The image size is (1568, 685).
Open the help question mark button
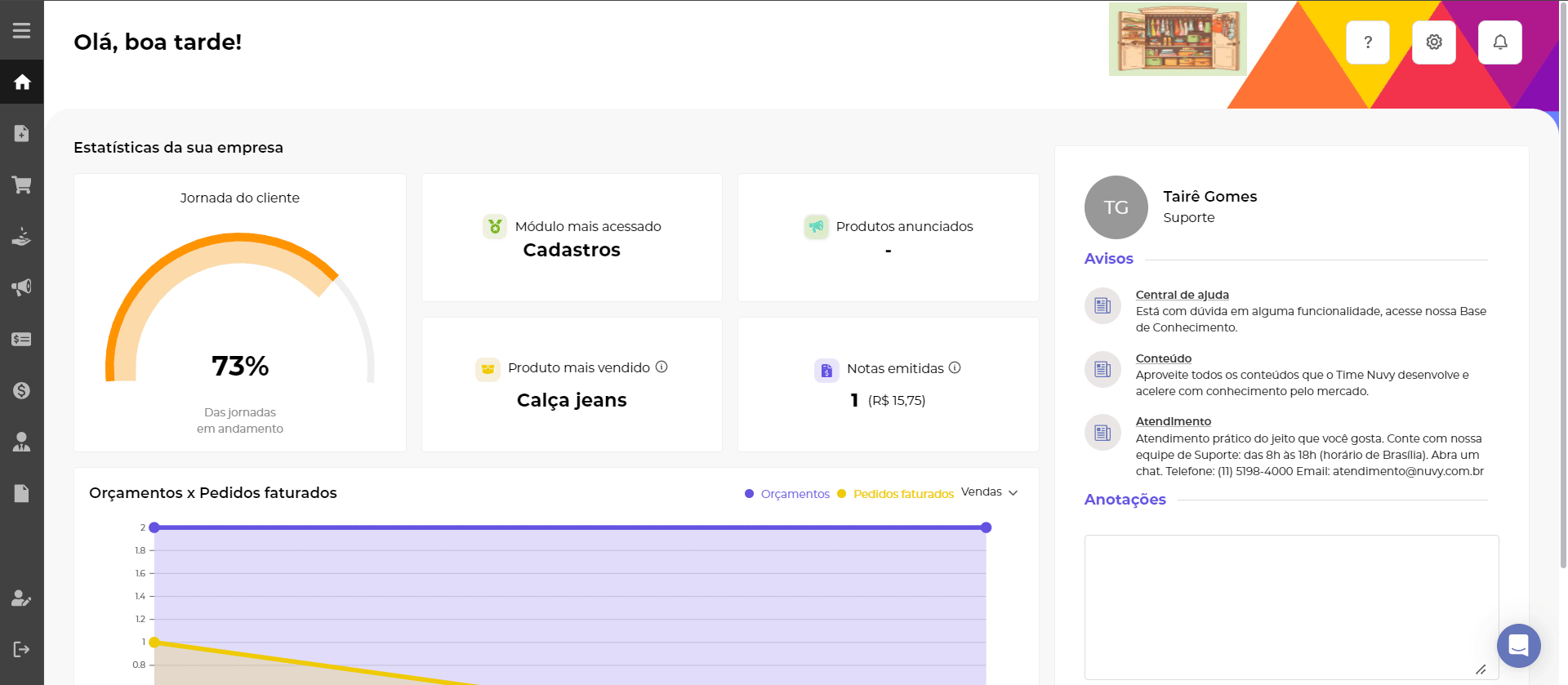point(1368,42)
